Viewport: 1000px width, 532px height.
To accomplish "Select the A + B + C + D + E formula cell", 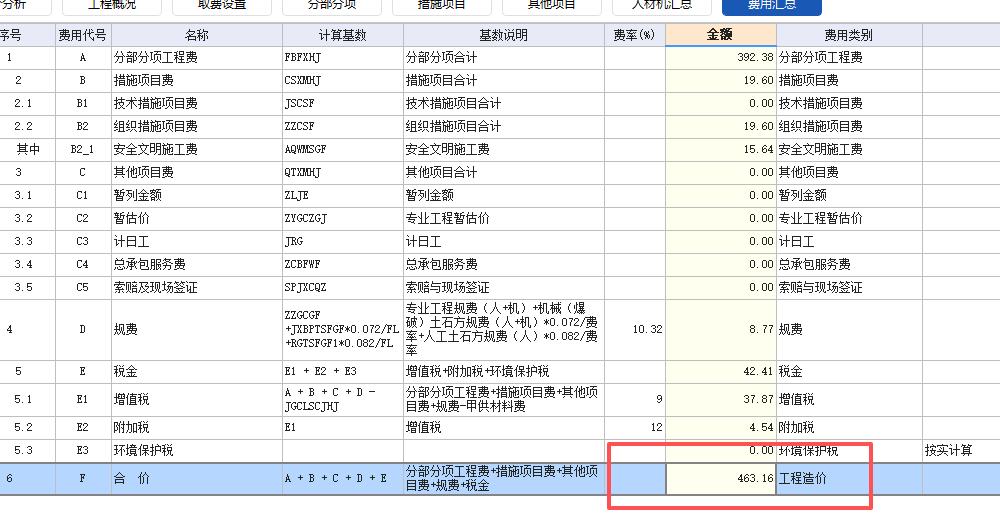I will point(342,478).
